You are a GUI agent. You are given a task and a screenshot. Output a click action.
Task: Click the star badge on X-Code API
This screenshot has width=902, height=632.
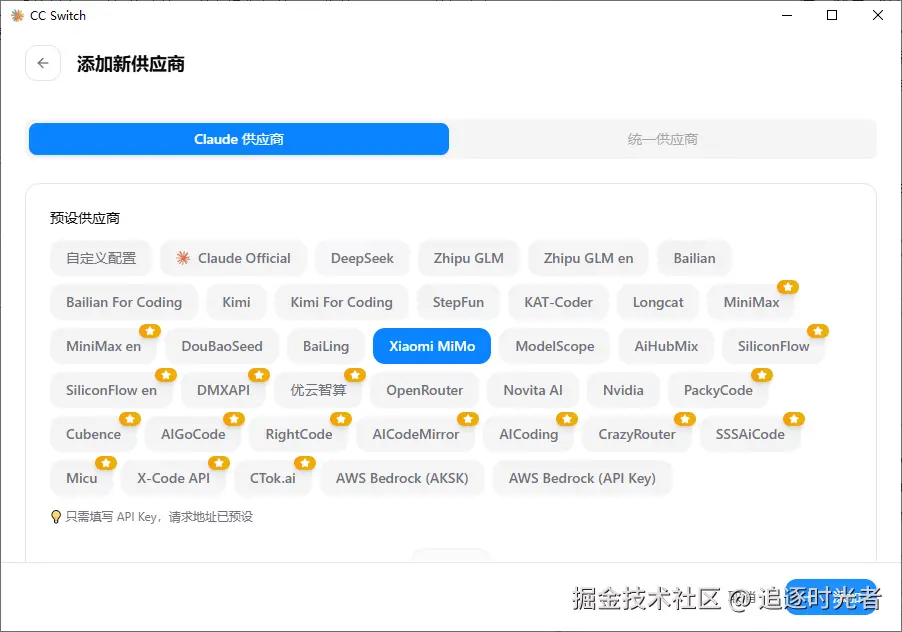coord(219,463)
